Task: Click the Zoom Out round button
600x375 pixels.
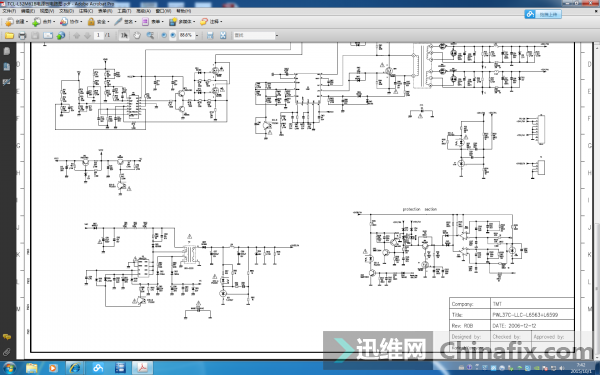Action: 164,36
